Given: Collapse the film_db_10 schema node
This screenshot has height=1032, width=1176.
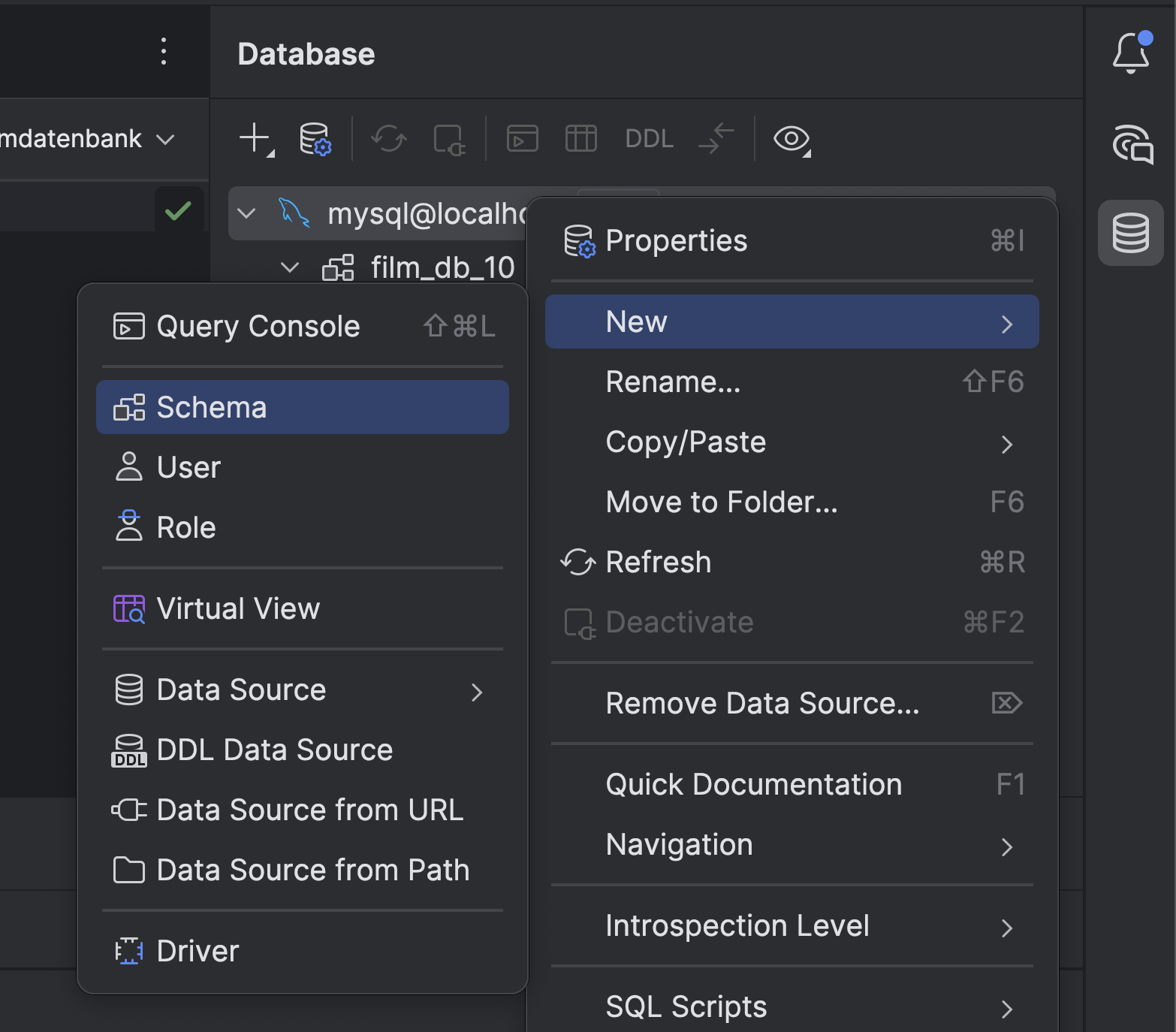Looking at the screenshot, I should (290, 267).
